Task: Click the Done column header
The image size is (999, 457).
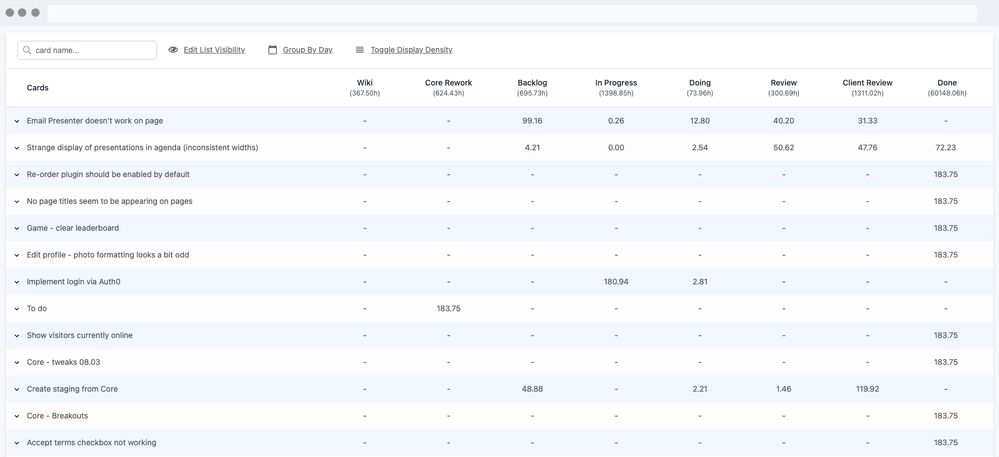Action: pyautogui.click(x=947, y=87)
